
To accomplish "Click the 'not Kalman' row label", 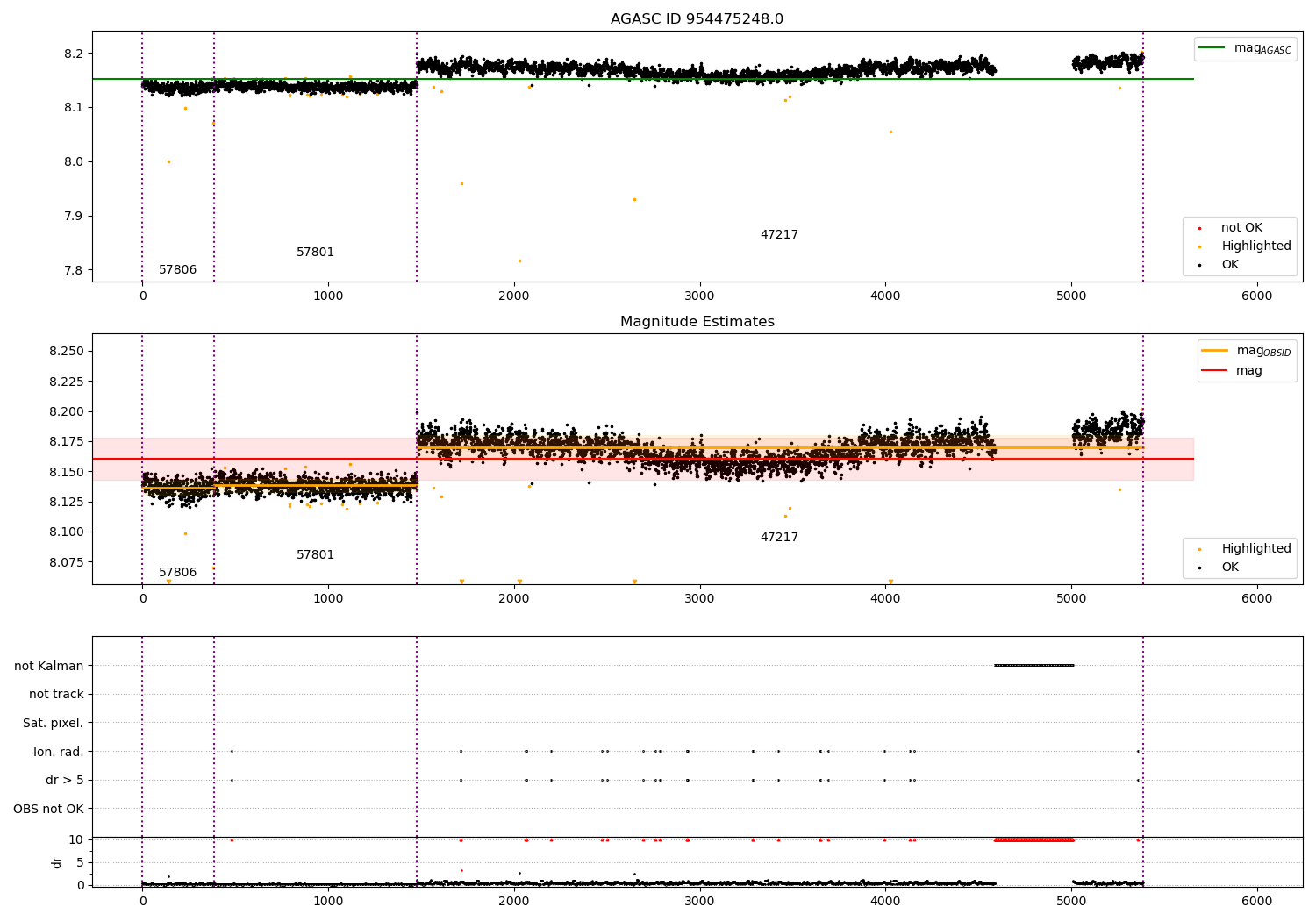I will 49,666.
